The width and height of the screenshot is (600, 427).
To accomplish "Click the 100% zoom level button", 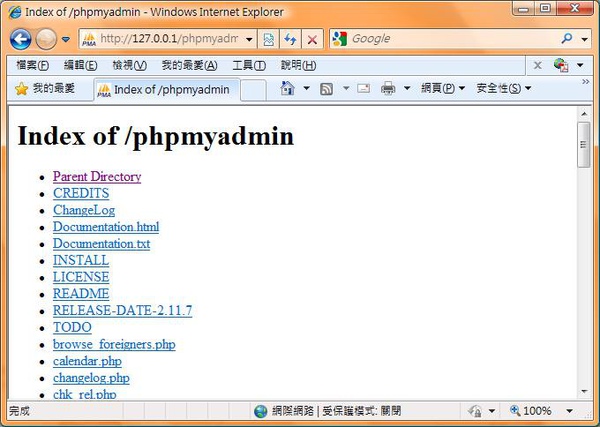I will (x=531, y=411).
